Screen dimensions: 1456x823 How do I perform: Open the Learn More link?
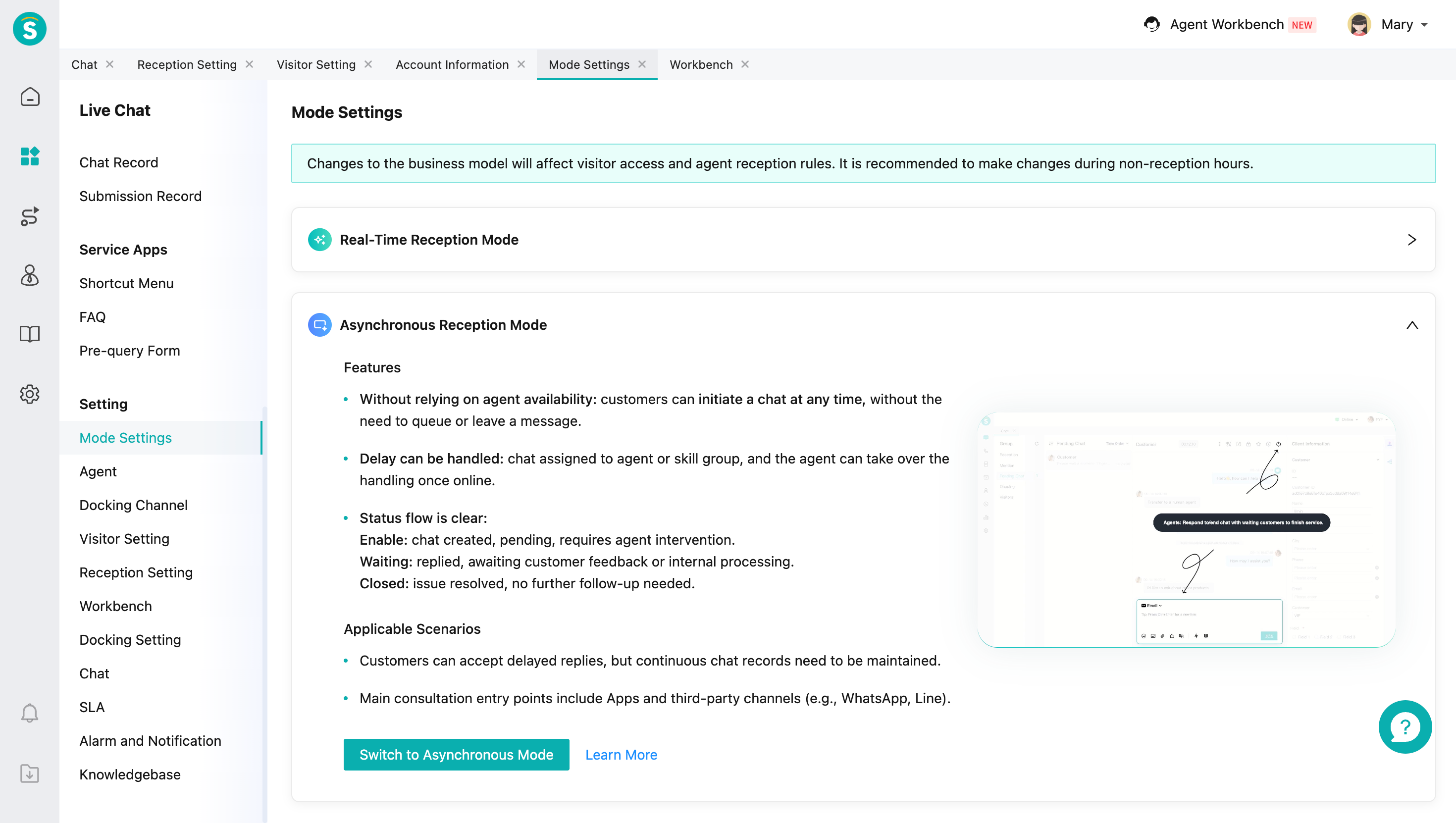621,755
